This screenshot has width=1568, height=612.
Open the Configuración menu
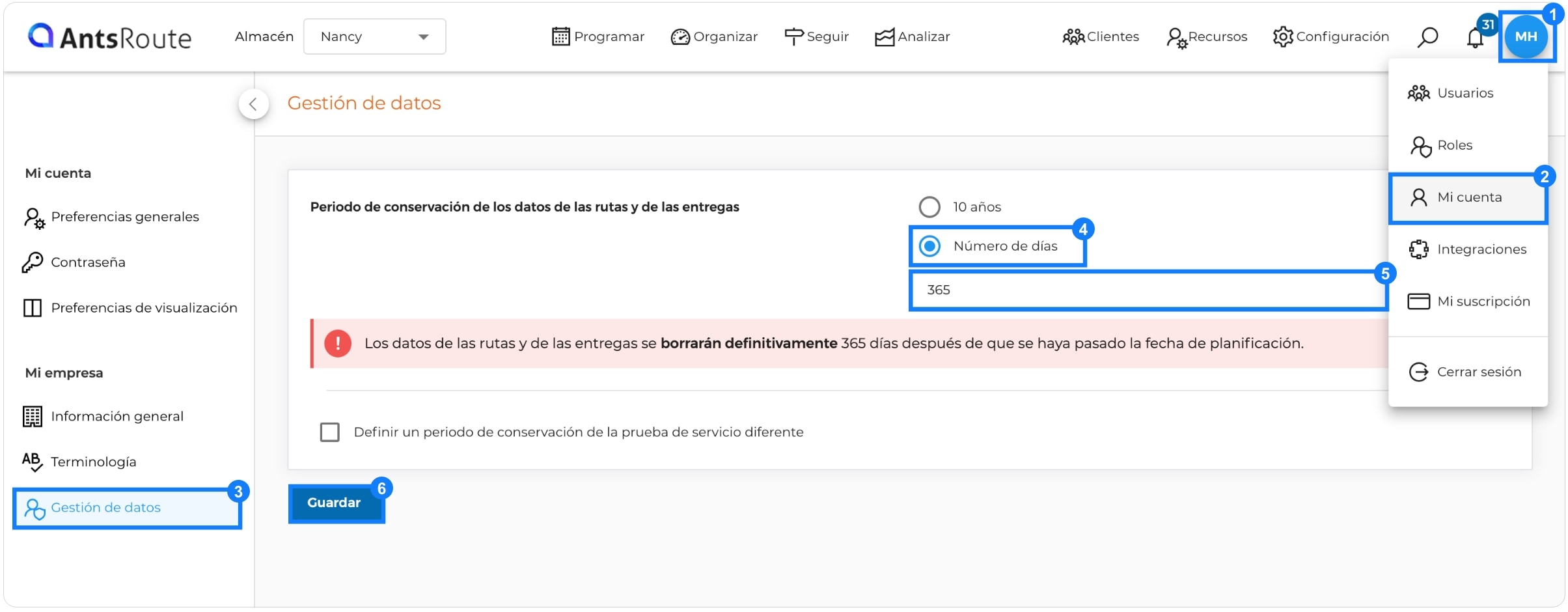[1330, 36]
